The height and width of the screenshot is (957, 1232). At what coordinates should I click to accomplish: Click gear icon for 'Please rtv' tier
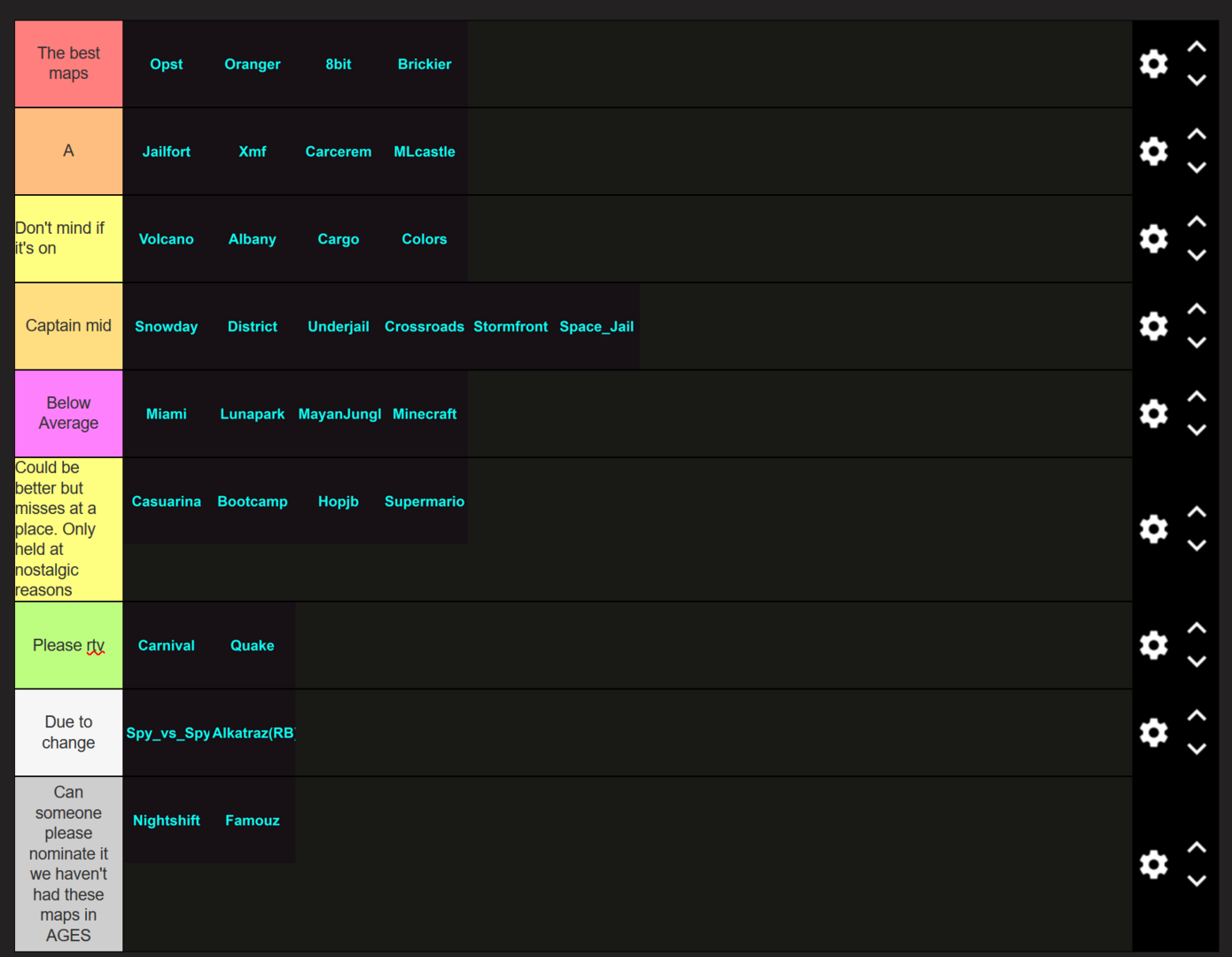tap(1153, 645)
